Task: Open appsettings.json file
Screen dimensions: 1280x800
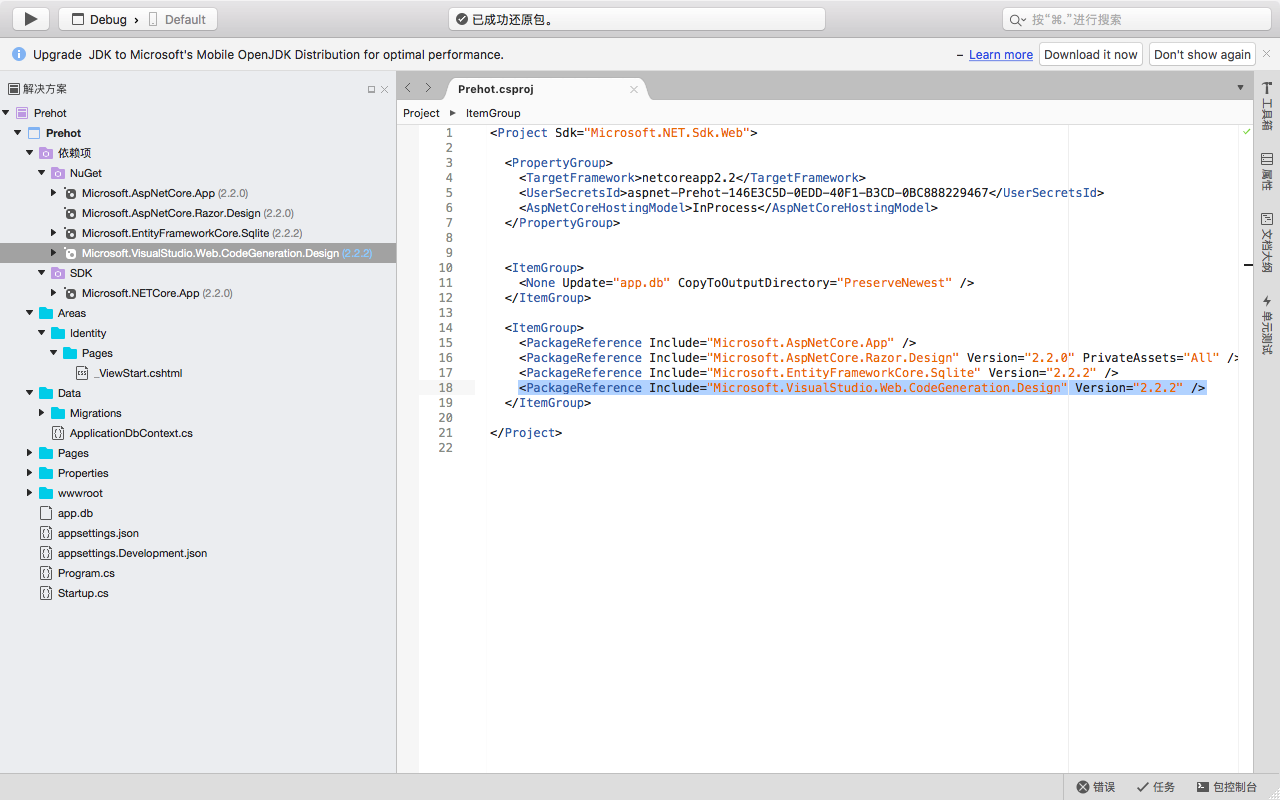Action: tap(98, 533)
